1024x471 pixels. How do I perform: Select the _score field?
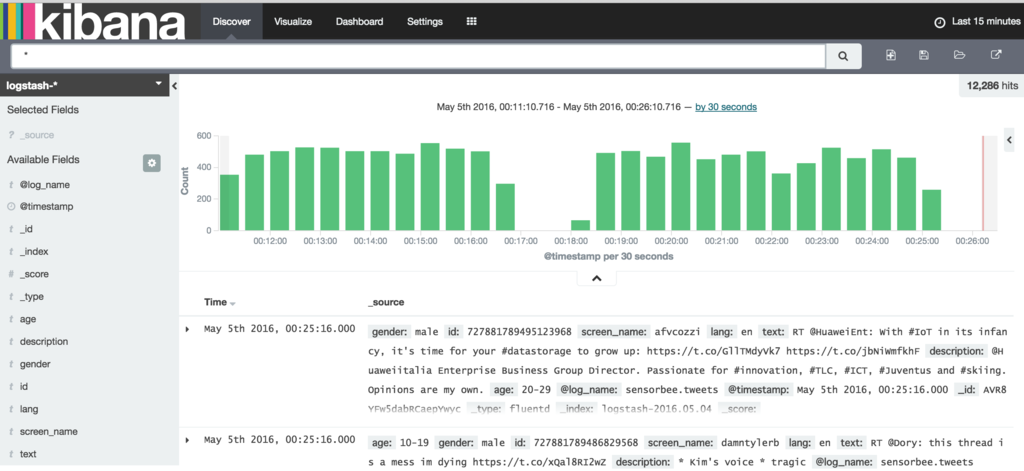pos(34,274)
